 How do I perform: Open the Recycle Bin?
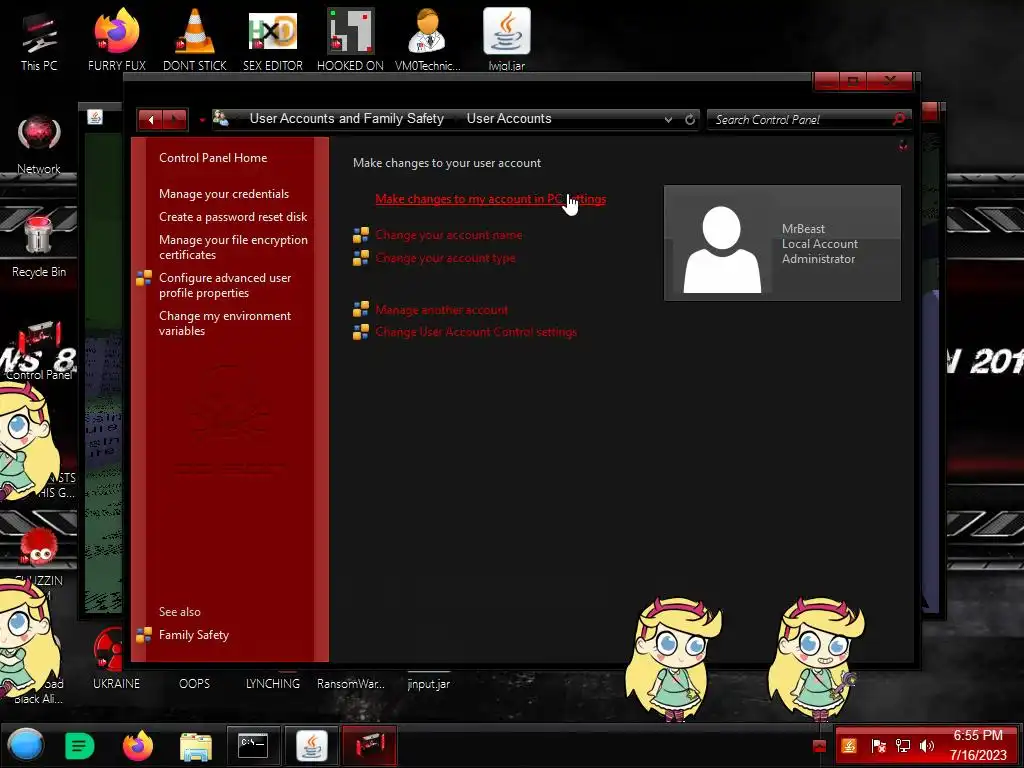39,247
